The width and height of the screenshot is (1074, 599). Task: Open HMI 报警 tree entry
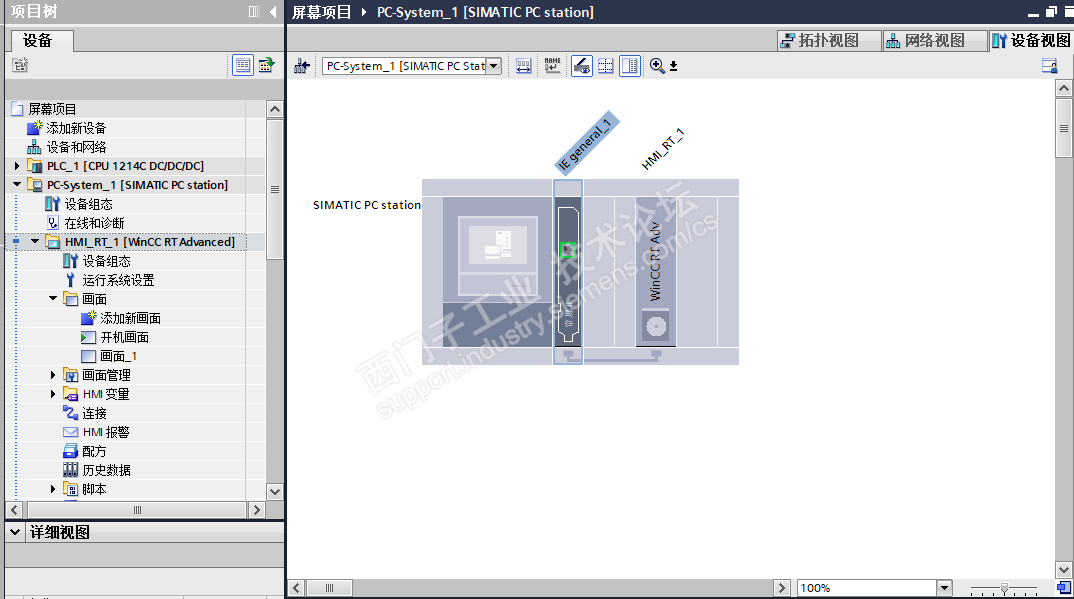click(x=106, y=432)
